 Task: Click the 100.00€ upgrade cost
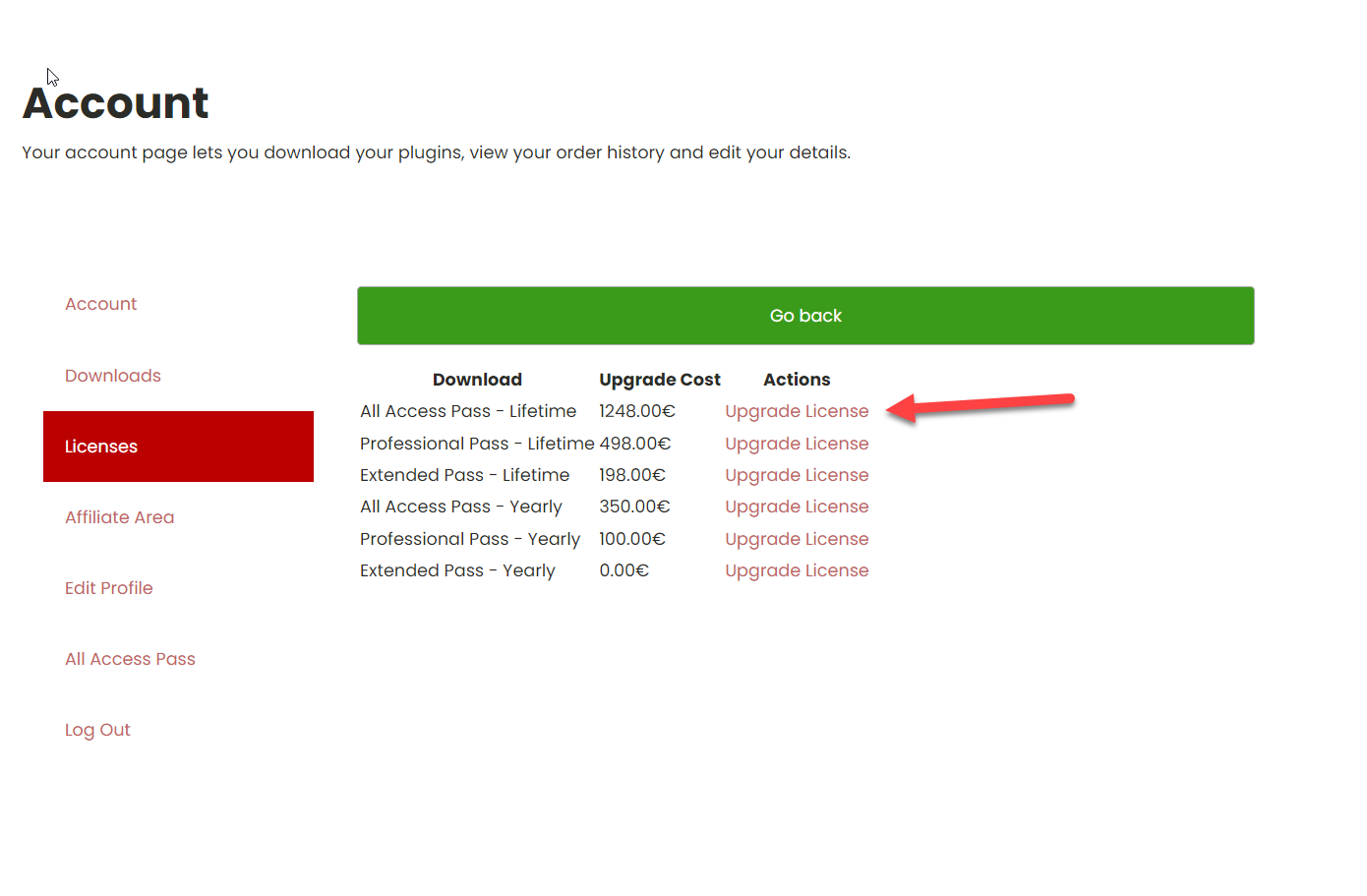(632, 539)
